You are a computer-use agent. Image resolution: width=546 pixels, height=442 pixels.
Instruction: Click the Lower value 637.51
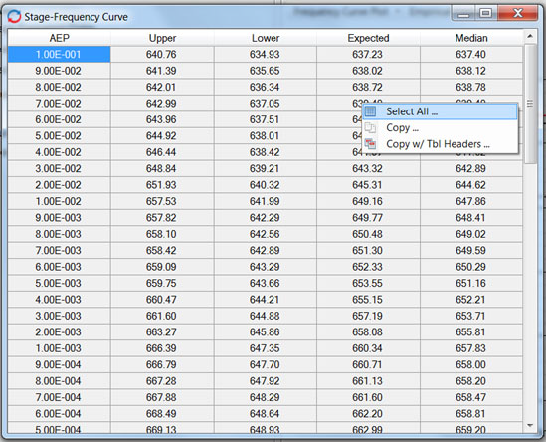[x=265, y=119]
